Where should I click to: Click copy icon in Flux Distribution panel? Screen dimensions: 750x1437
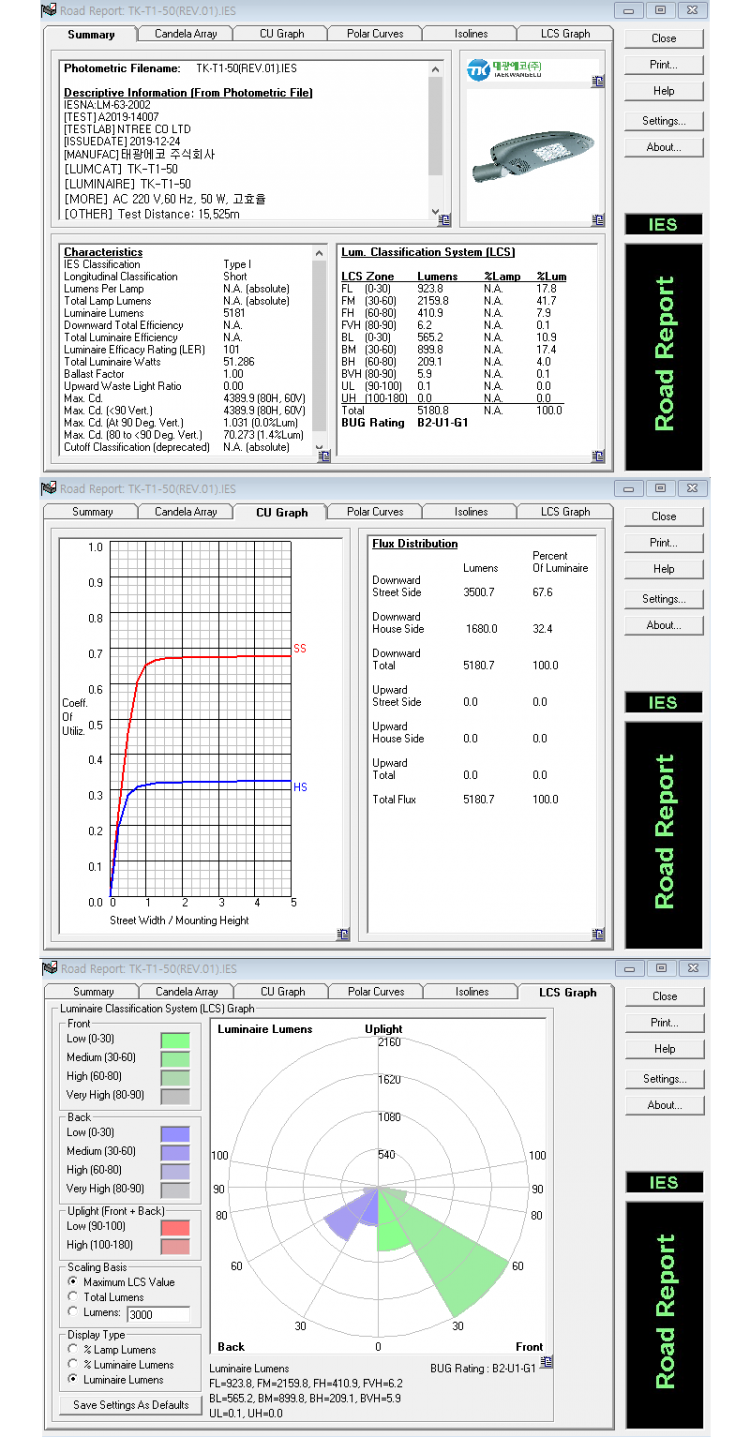pos(598,934)
